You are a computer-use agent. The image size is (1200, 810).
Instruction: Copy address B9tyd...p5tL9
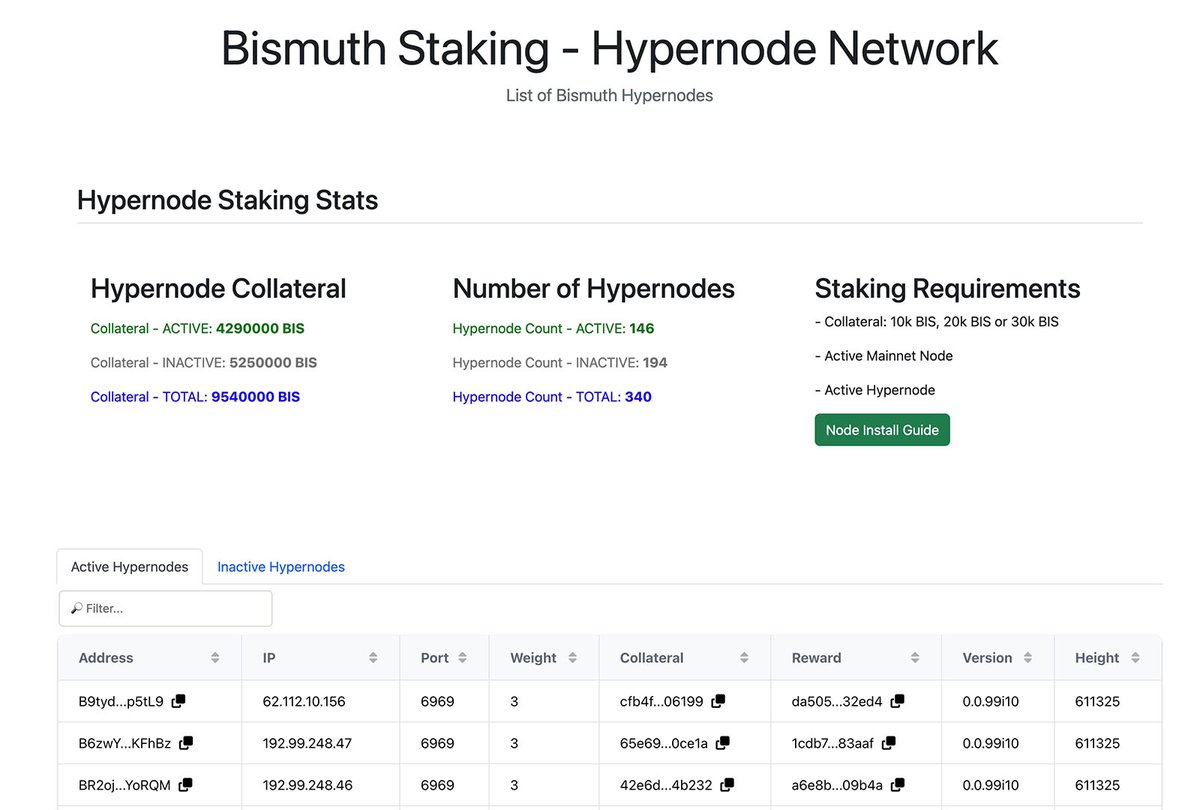[178, 701]
